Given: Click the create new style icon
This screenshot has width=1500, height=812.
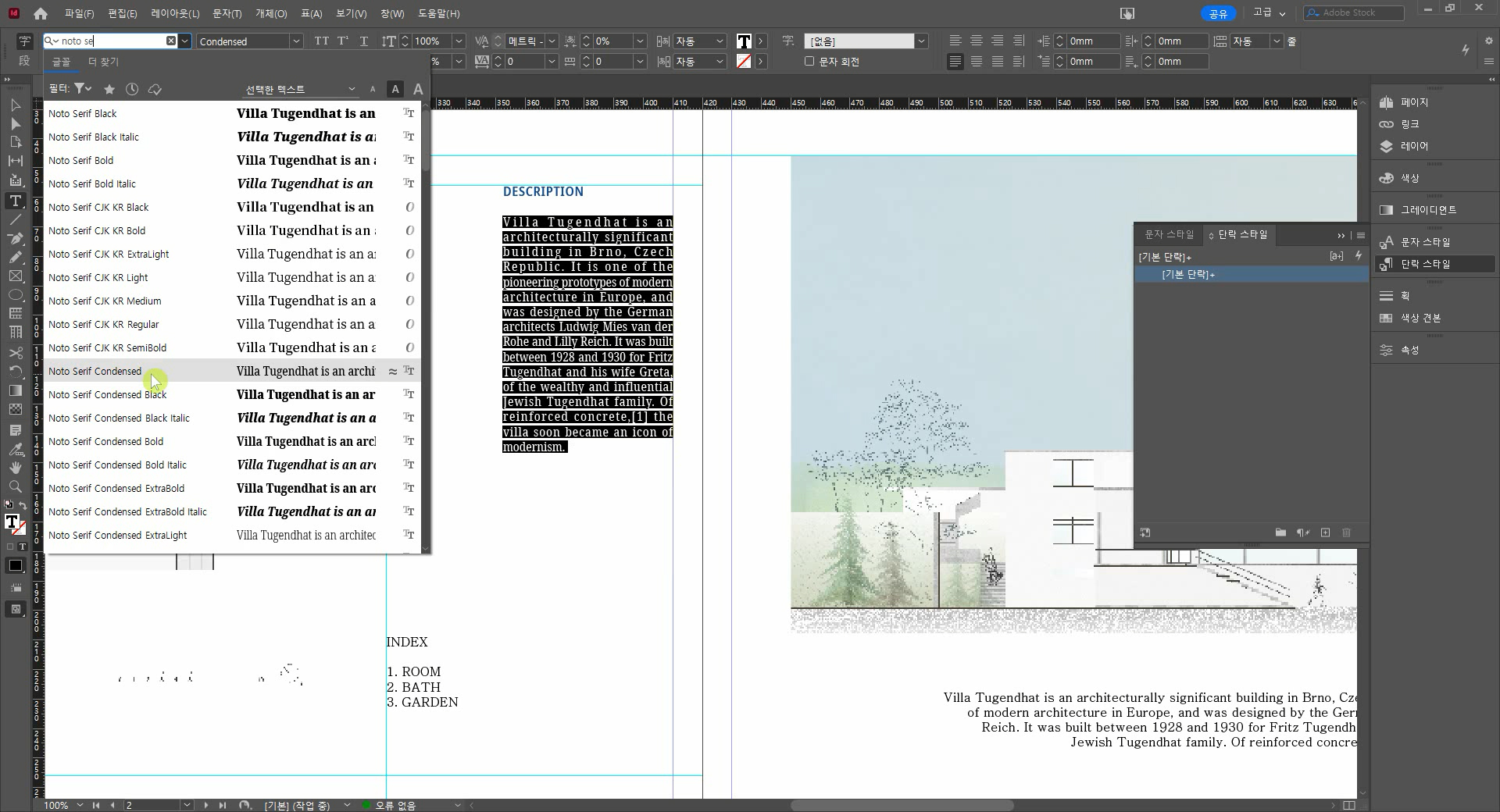Looking at the screenshot, I should (x=1325, y=532).
